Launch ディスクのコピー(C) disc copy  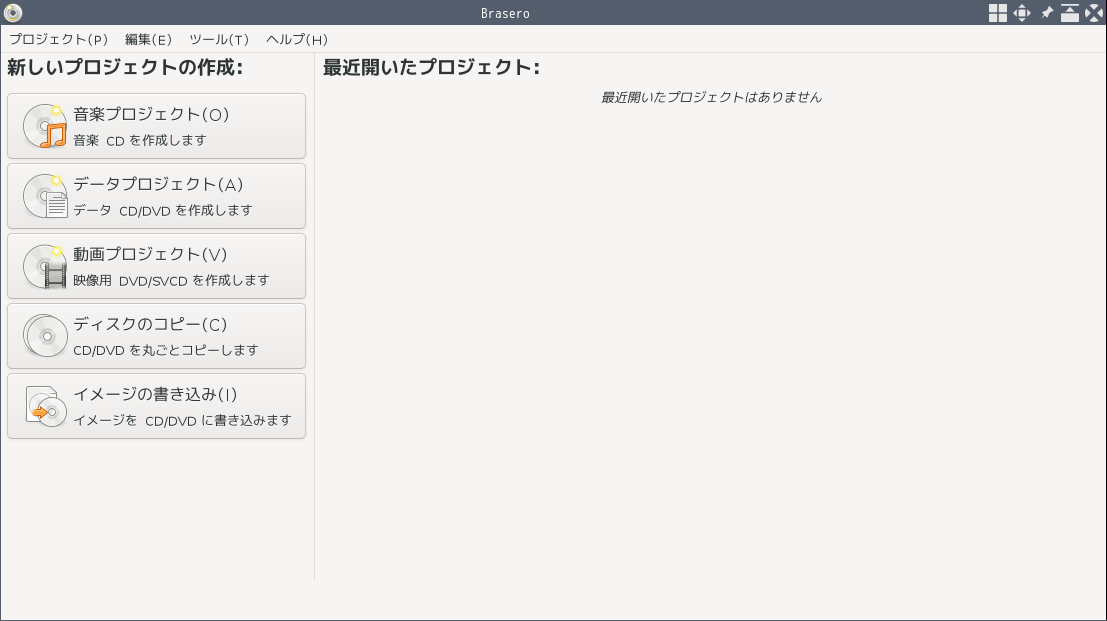157,336
